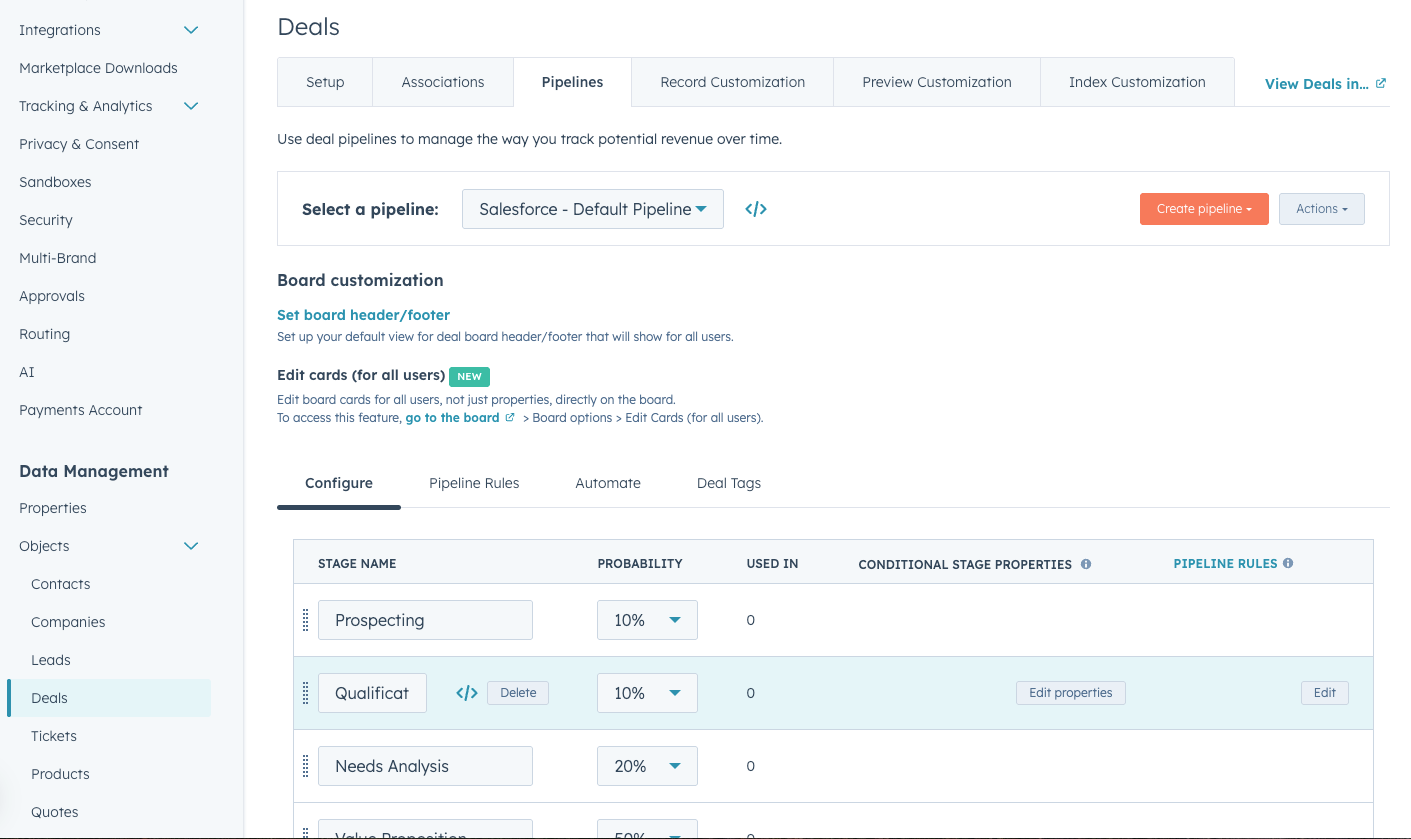Viewport: 1411px width, 839px height.
Task: Switch to the Pipeline Rules sub-tab
Action: 474,483
